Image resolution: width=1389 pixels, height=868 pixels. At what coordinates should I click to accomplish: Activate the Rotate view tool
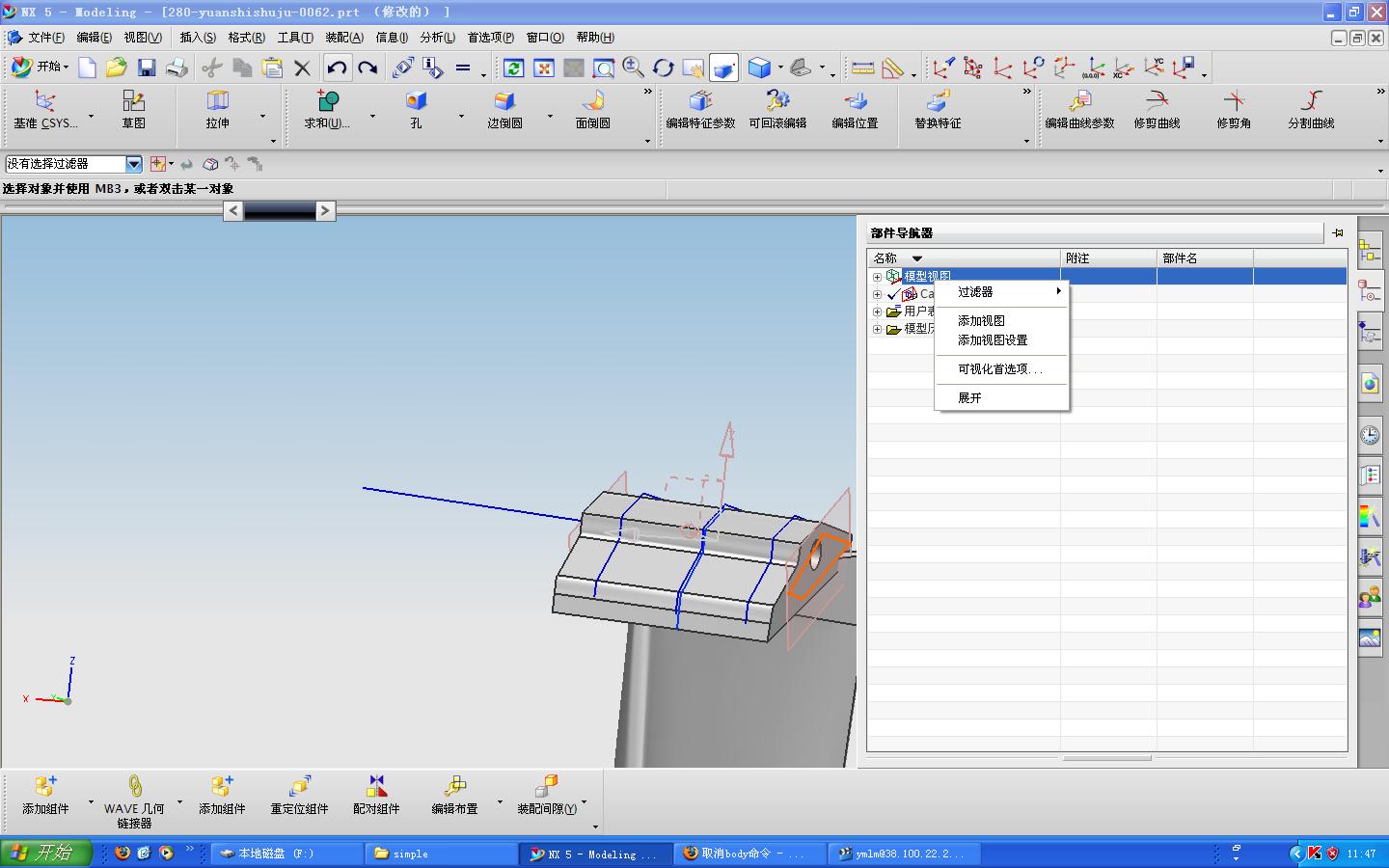tap(663, 68)
